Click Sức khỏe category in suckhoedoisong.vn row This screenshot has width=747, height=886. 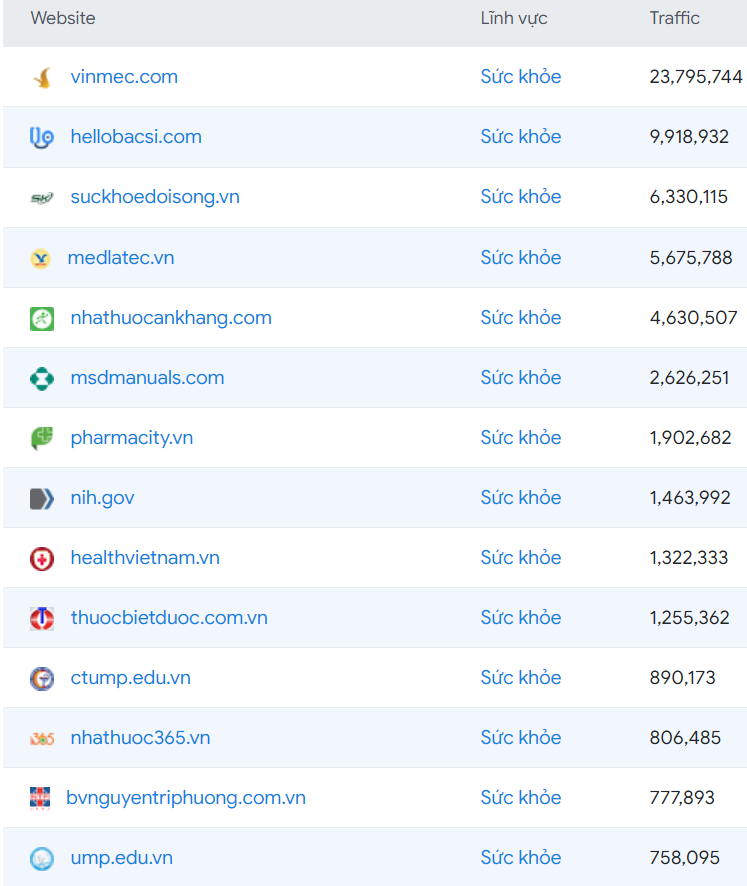521,196
